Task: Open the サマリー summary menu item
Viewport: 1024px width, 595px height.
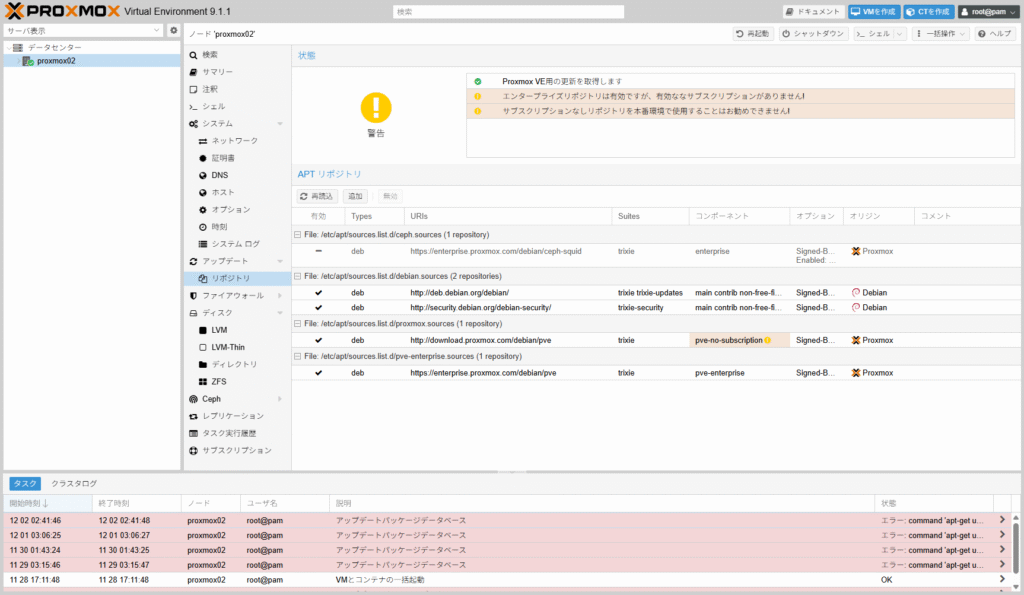Action: coord(217,72)
